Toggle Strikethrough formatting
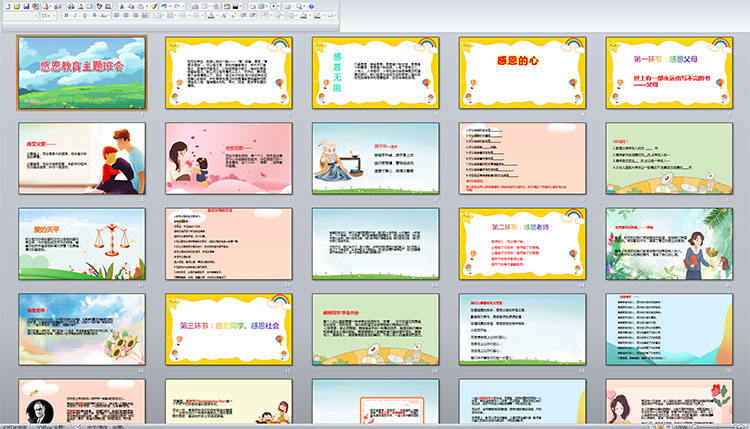 pyautogui.click(x=94, y=16)
